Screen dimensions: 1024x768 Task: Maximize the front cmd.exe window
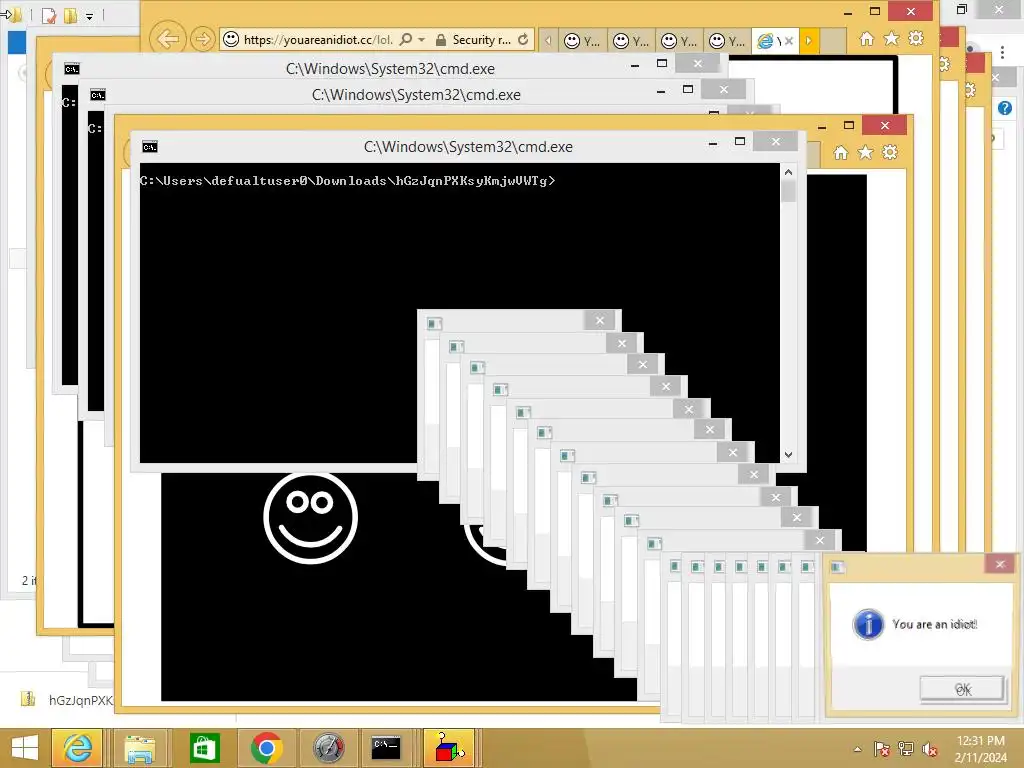point(740,141)
